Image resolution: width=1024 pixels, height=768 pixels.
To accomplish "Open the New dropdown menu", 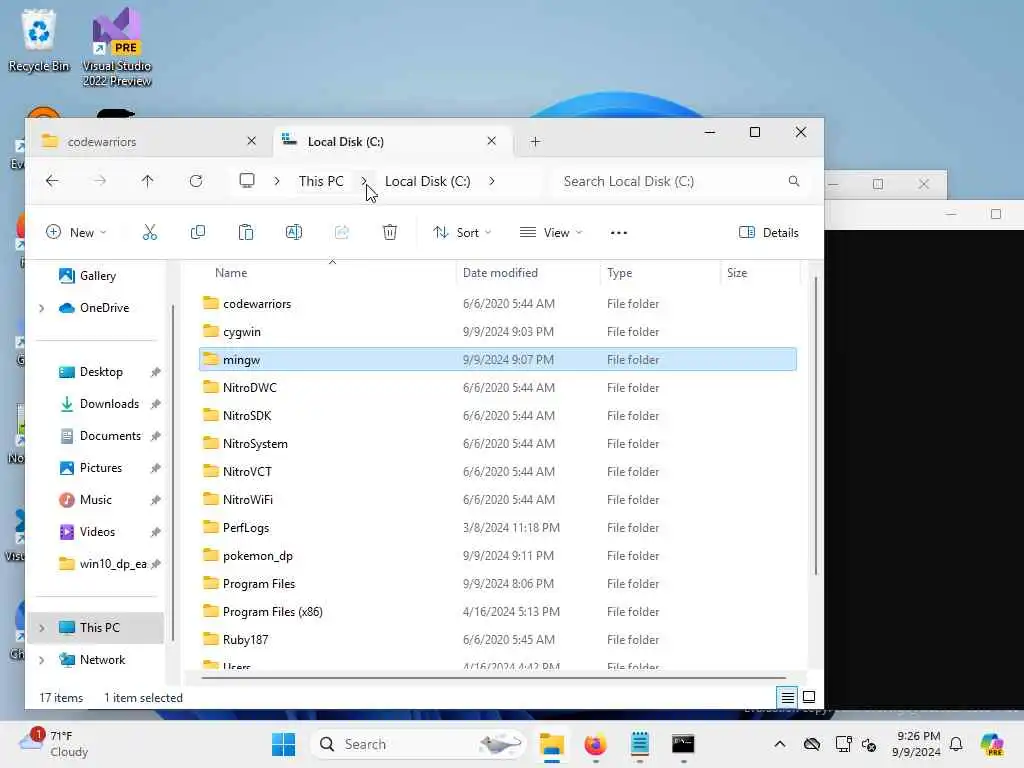I will point(76,232).
